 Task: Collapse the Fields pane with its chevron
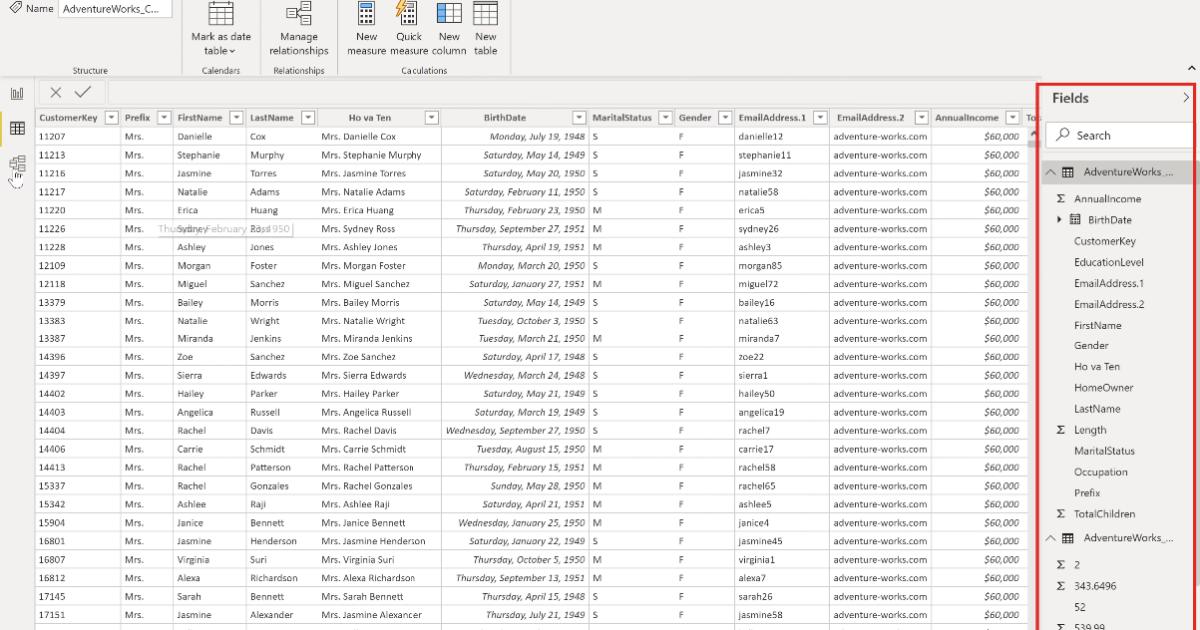coord(1187,99)
